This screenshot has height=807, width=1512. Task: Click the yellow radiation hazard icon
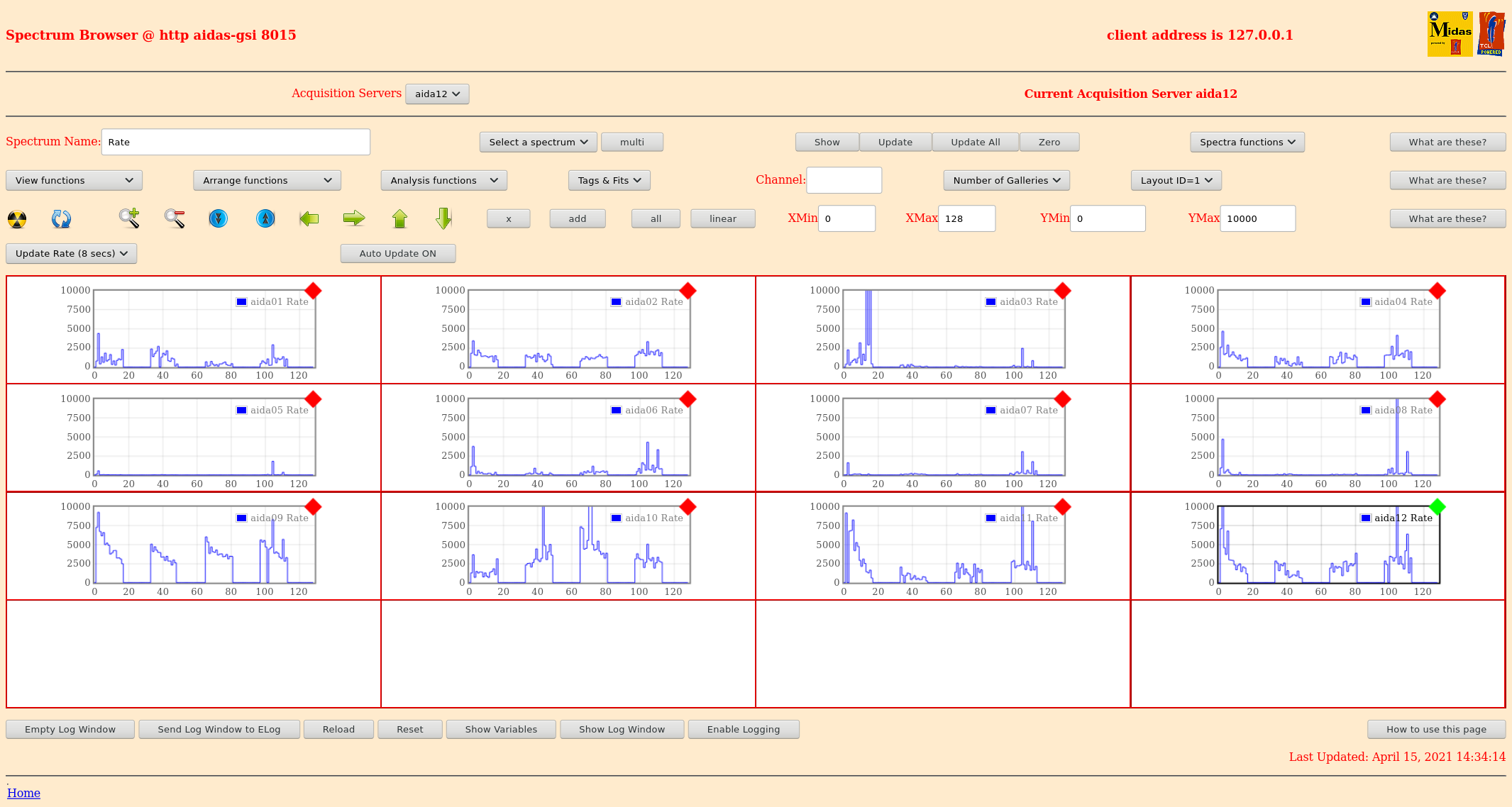(x=17, y=219)
